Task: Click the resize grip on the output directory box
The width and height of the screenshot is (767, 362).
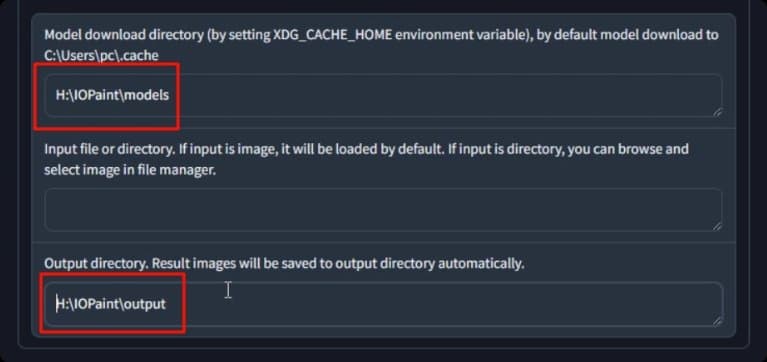Action: point(717,321)
